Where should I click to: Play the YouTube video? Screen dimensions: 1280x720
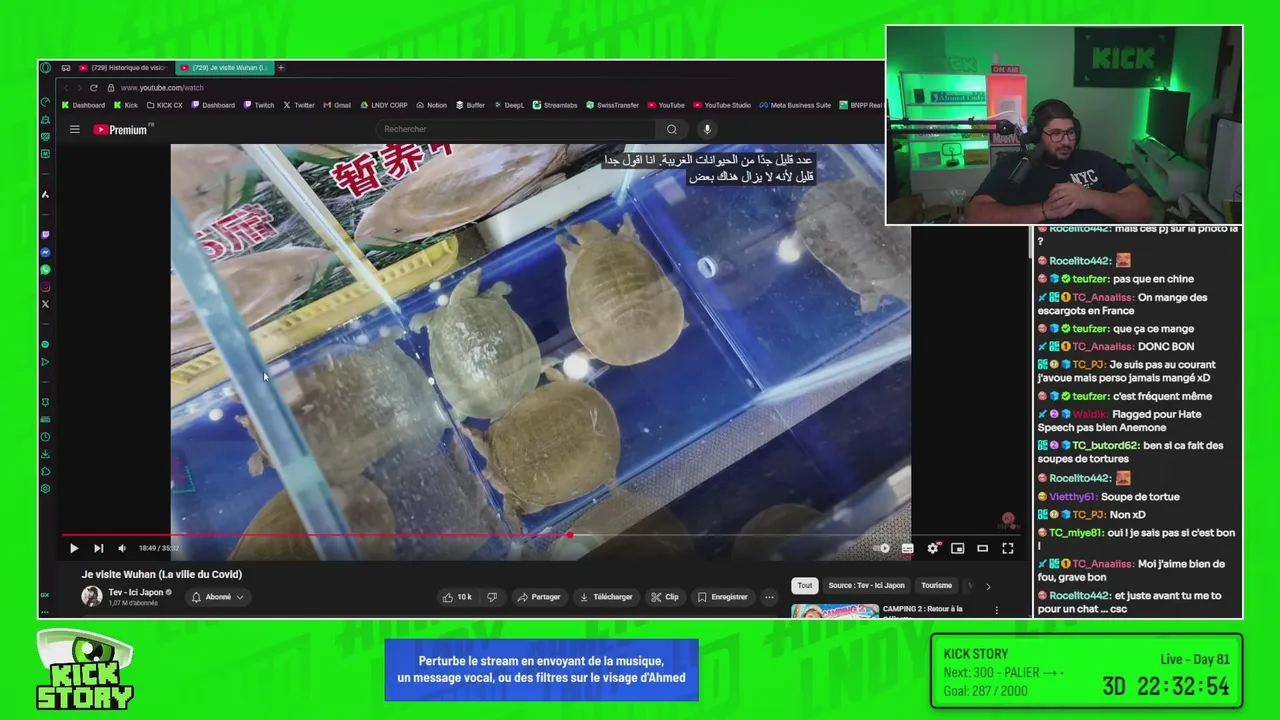pos(74,548)
